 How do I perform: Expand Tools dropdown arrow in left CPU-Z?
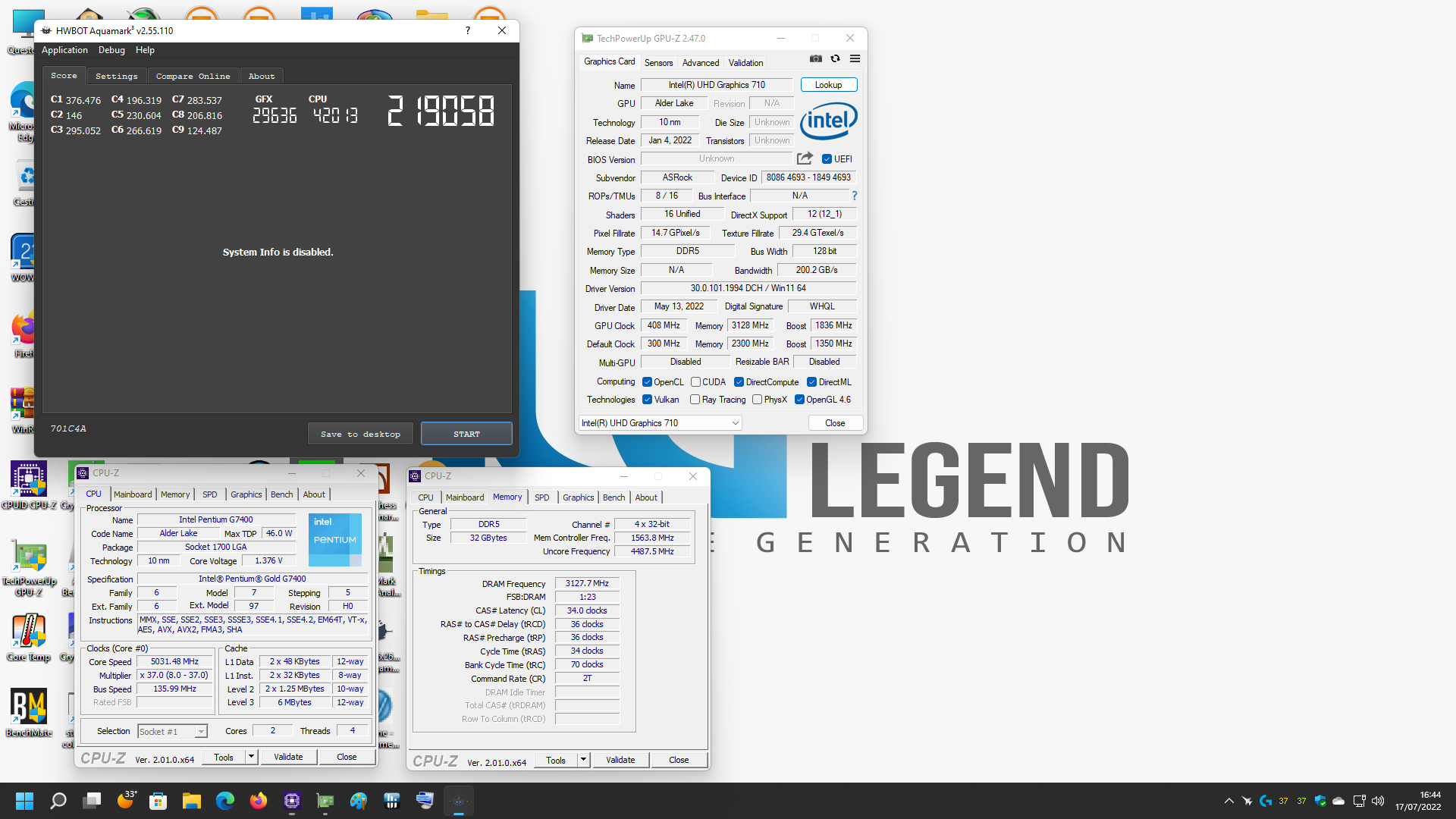[x=251, y=757]
